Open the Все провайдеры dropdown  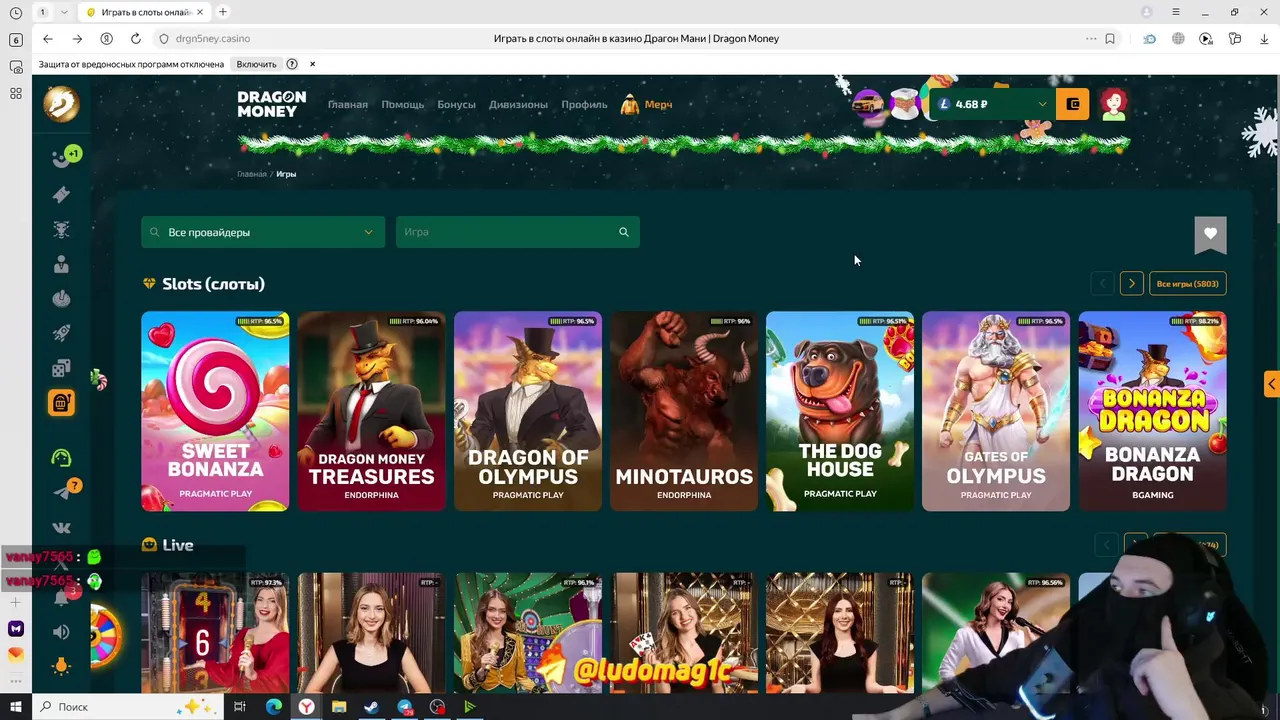tap(263, 232)
